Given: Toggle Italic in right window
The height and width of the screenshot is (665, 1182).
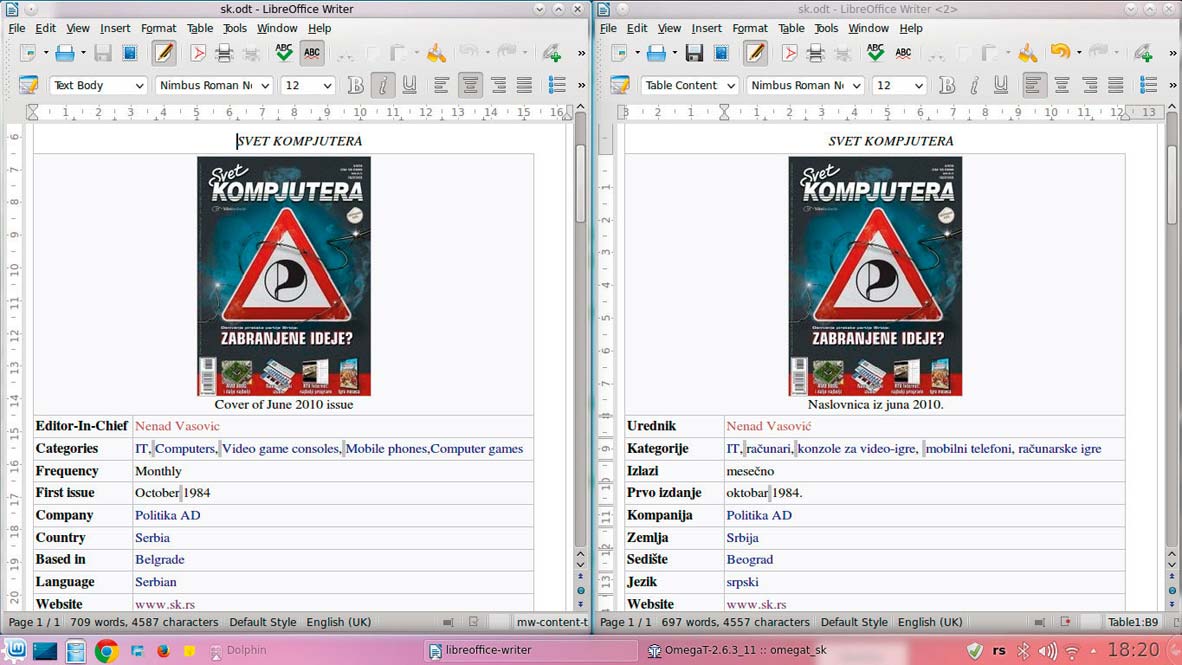Looking at the screenshot, I should 974,85.
